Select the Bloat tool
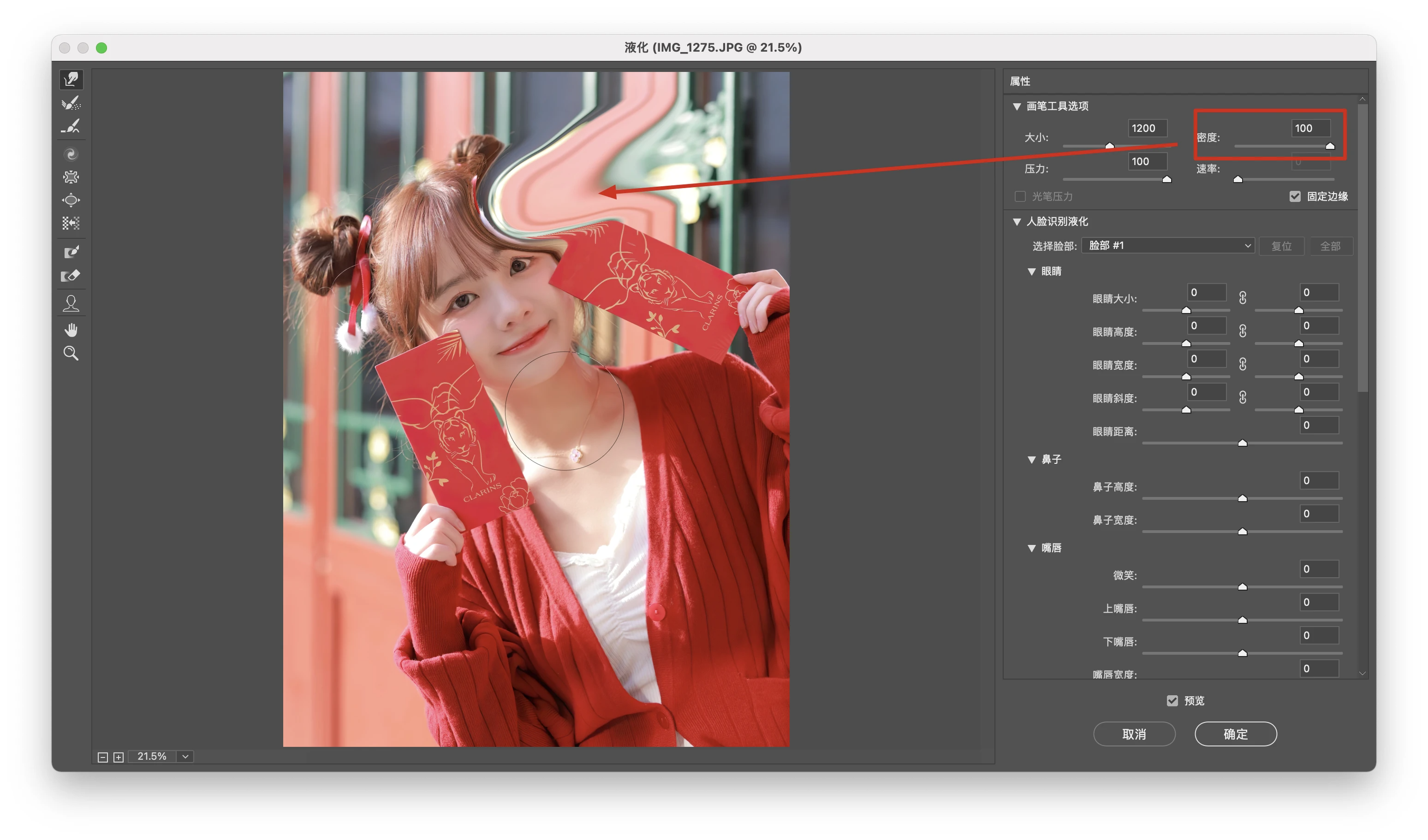1428x840 pixels. (x=71, y=201)
